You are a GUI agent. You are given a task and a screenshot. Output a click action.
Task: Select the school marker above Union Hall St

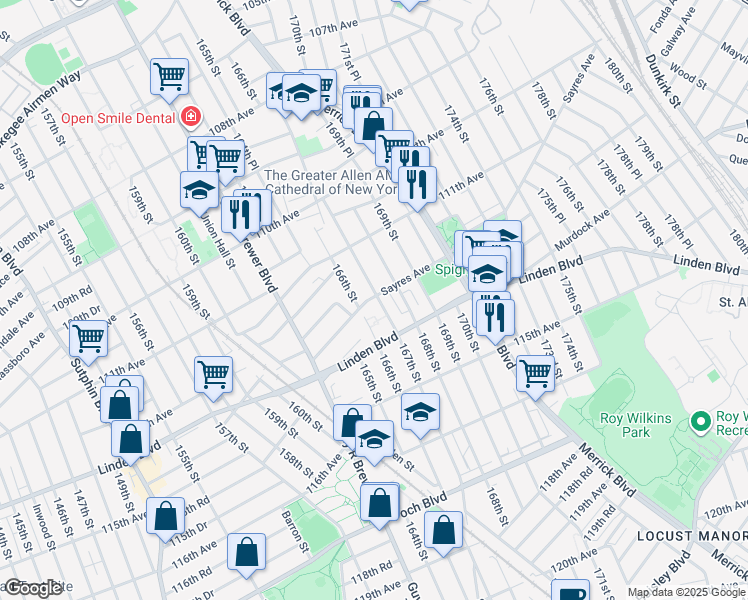[199, 190]
